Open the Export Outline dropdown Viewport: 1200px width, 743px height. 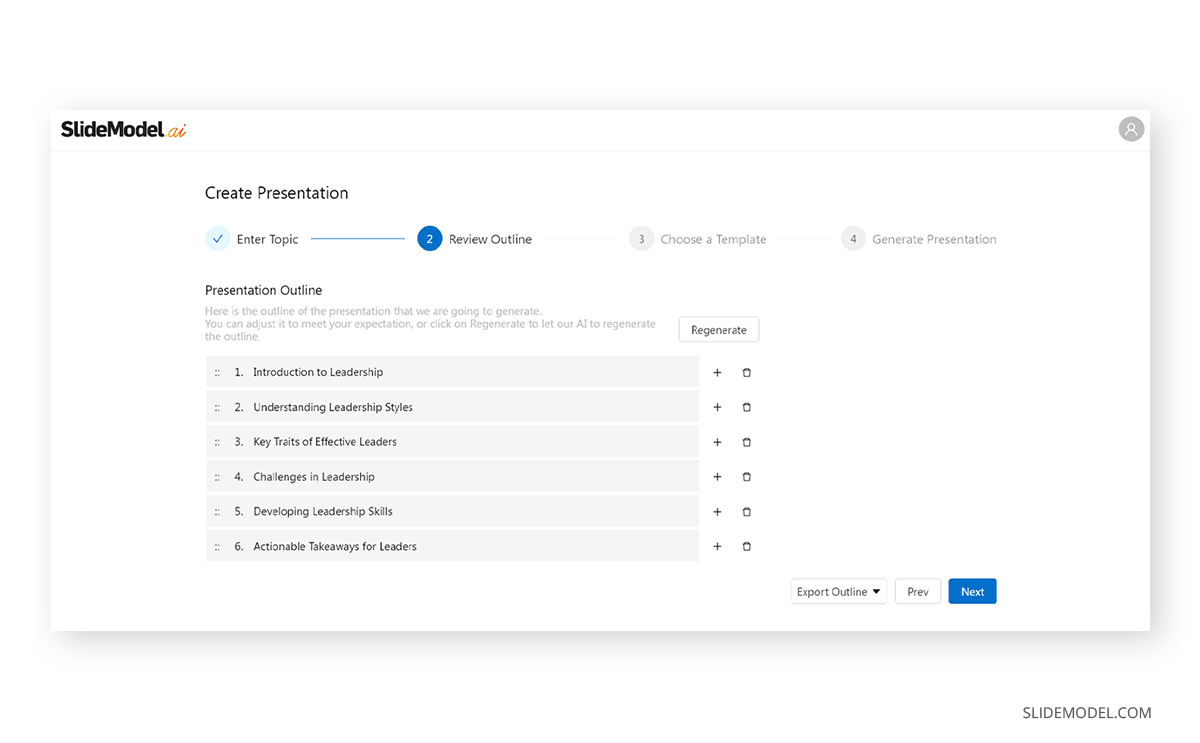click(838, 591)
